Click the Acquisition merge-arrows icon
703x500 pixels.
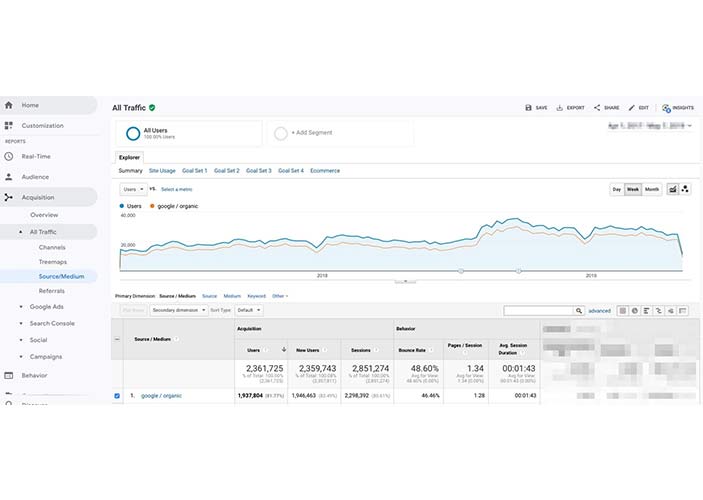pos(9,197)
